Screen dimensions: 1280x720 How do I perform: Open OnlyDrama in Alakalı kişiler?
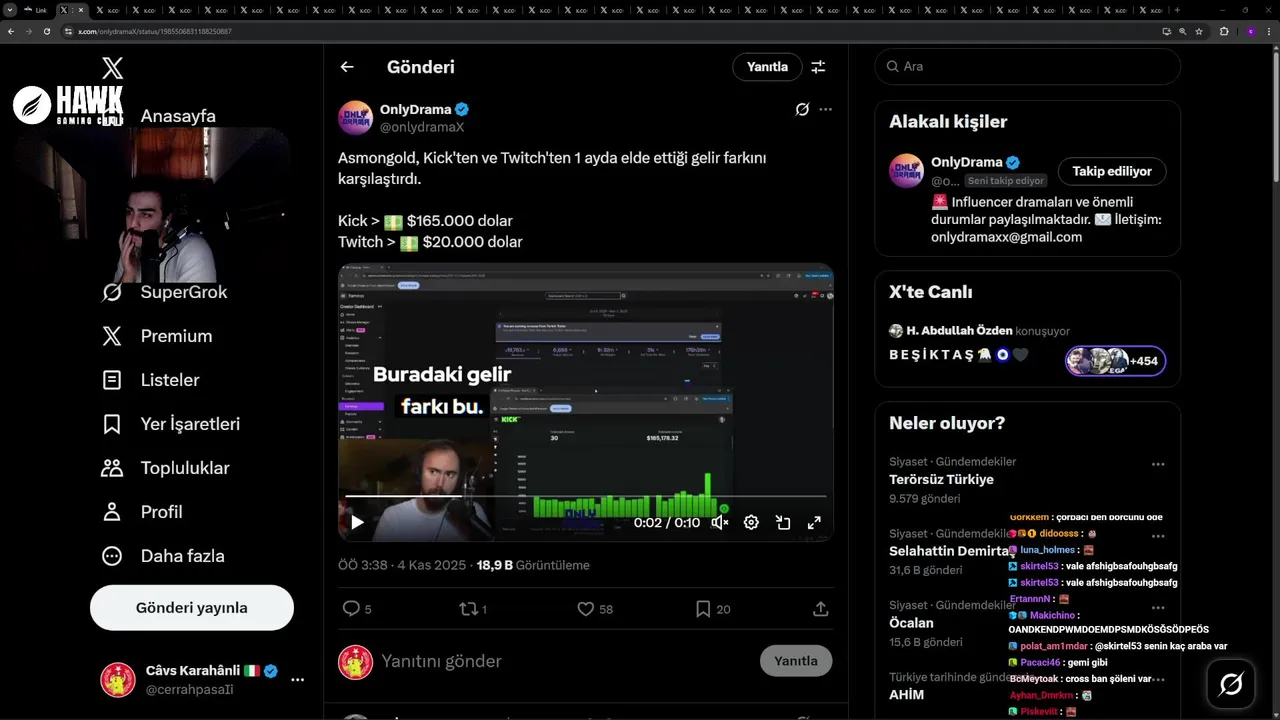(x=966, y=162)
